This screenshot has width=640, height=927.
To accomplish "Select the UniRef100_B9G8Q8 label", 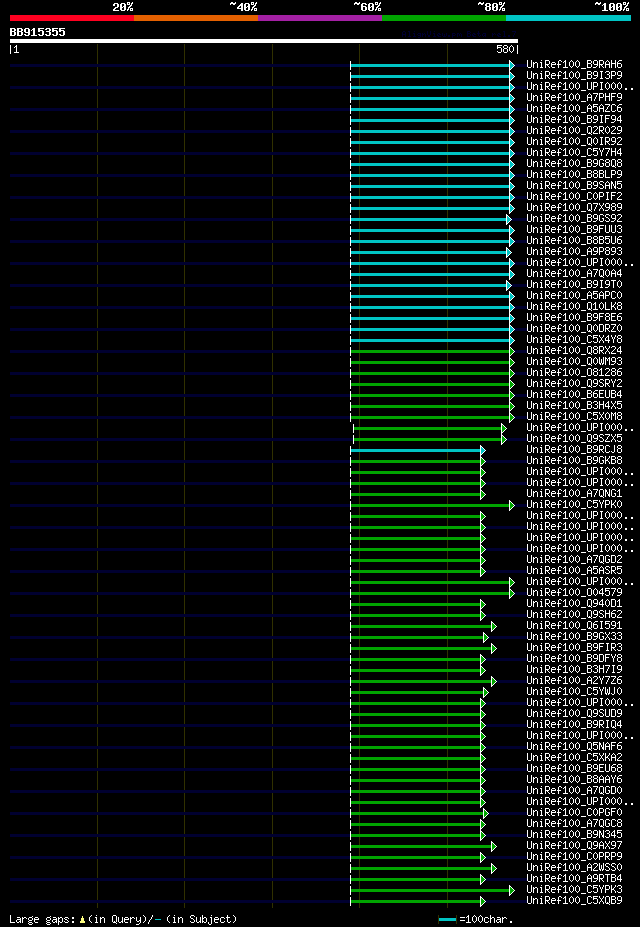I will [x=574, y=164].
